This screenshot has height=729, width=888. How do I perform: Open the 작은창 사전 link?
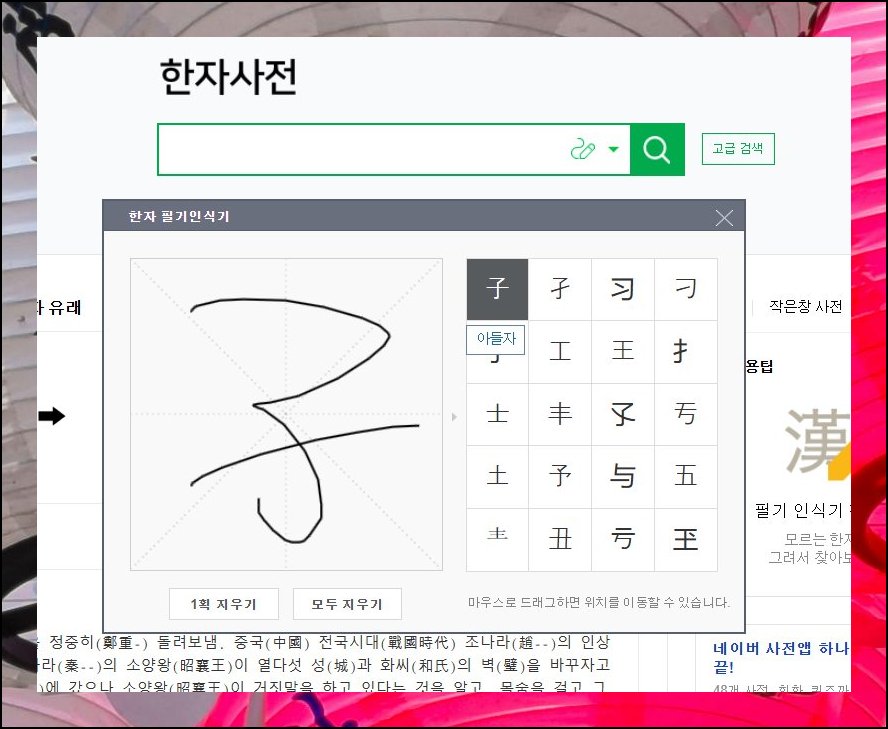(x=805, y=306)
